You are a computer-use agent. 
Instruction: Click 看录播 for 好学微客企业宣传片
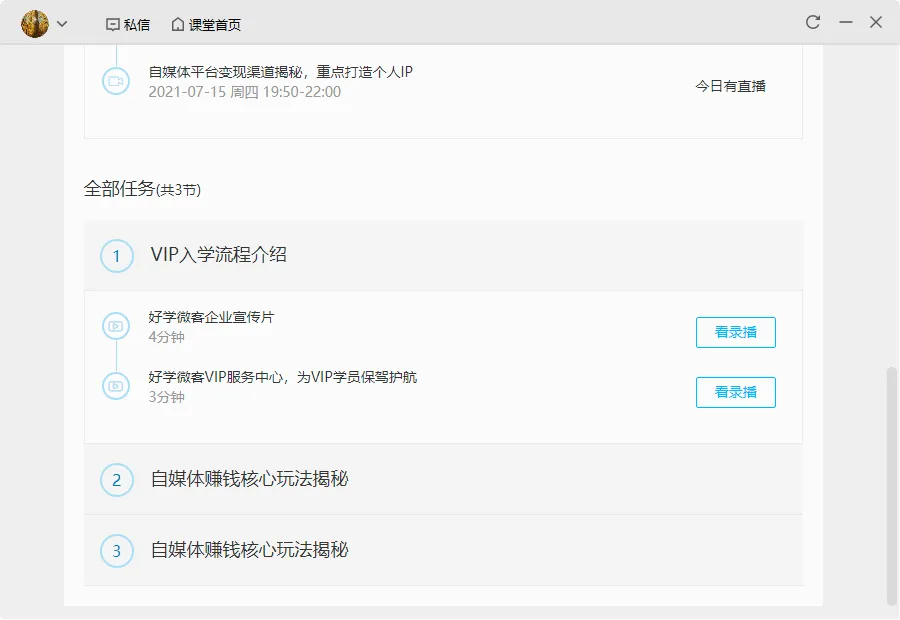736,332
